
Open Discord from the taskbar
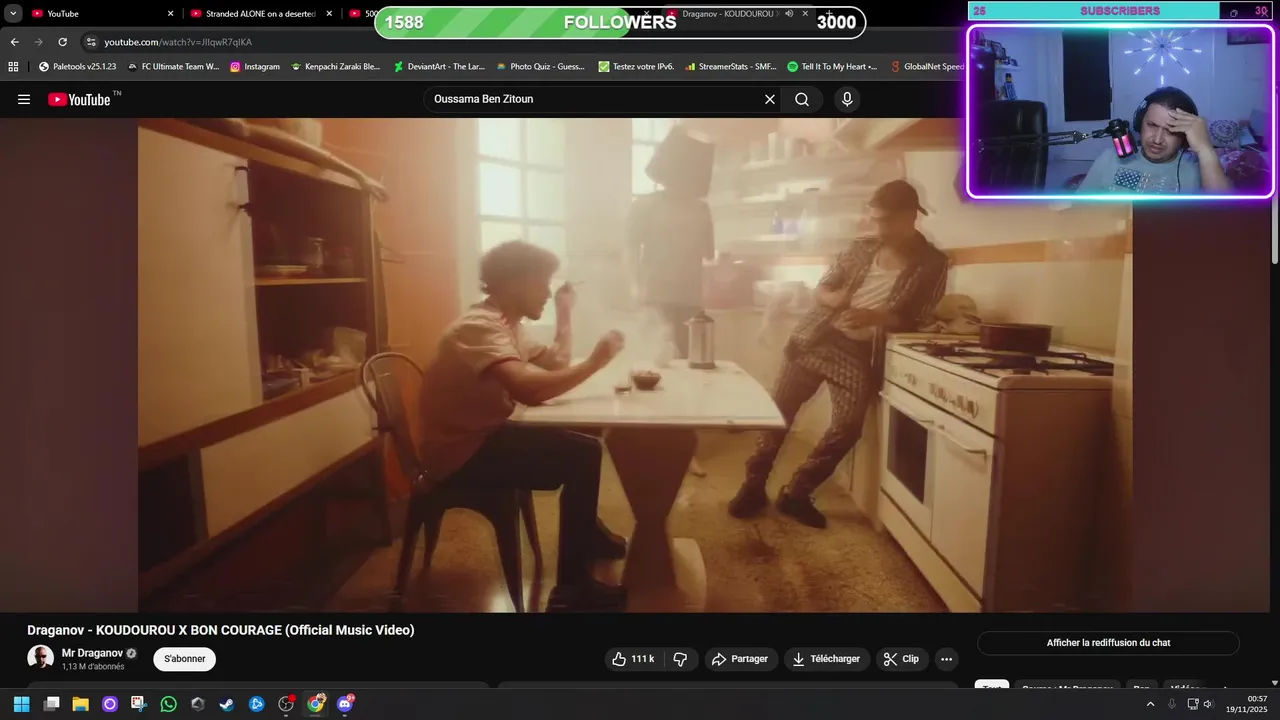[x=345, y=704]
